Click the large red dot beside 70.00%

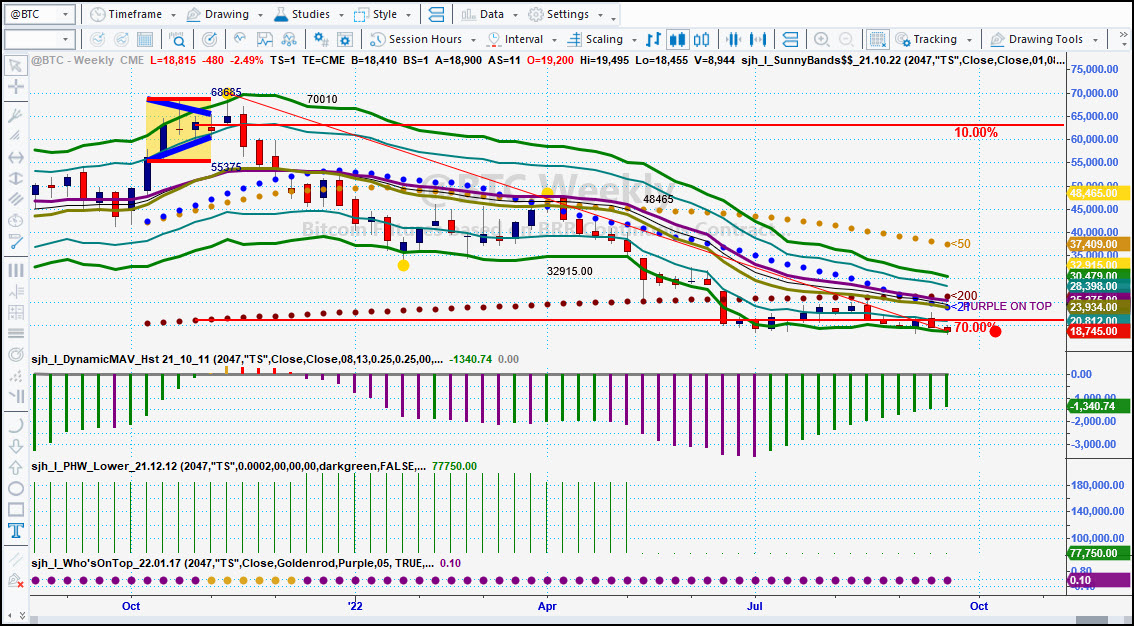click(x=995, y=331)
